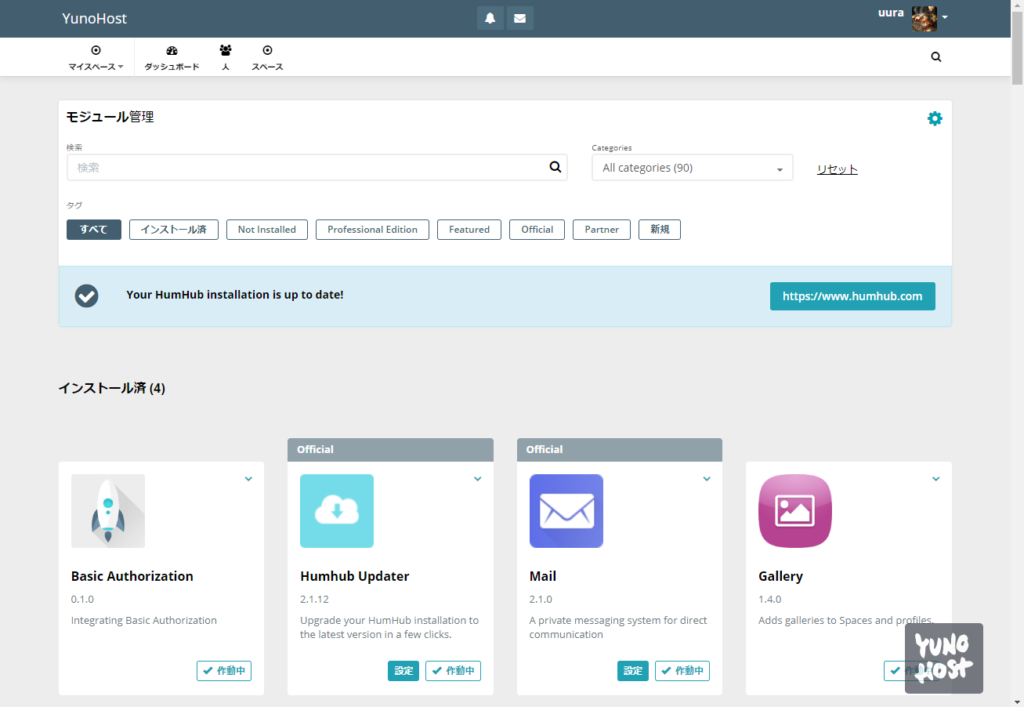This screenshot has height=707, width=1024.
Task: Expand Humhub Updater card options chevron
Action: tap(478, 479)
